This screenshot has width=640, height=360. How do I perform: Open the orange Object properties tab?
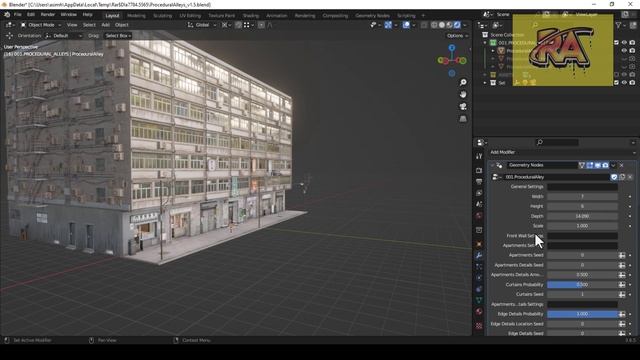[x=479, y=244]
